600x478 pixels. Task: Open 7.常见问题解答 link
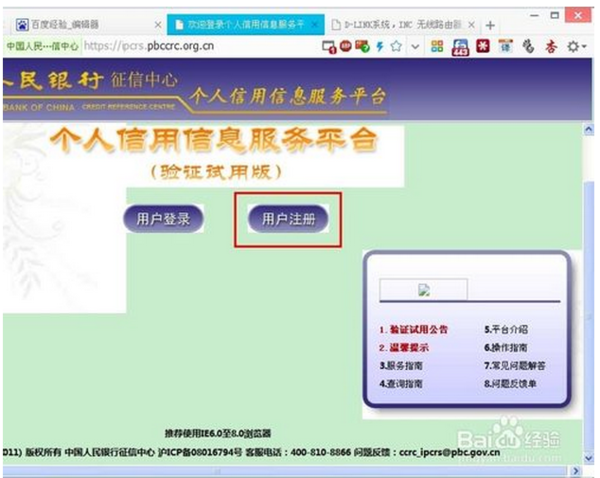point(515,365)
